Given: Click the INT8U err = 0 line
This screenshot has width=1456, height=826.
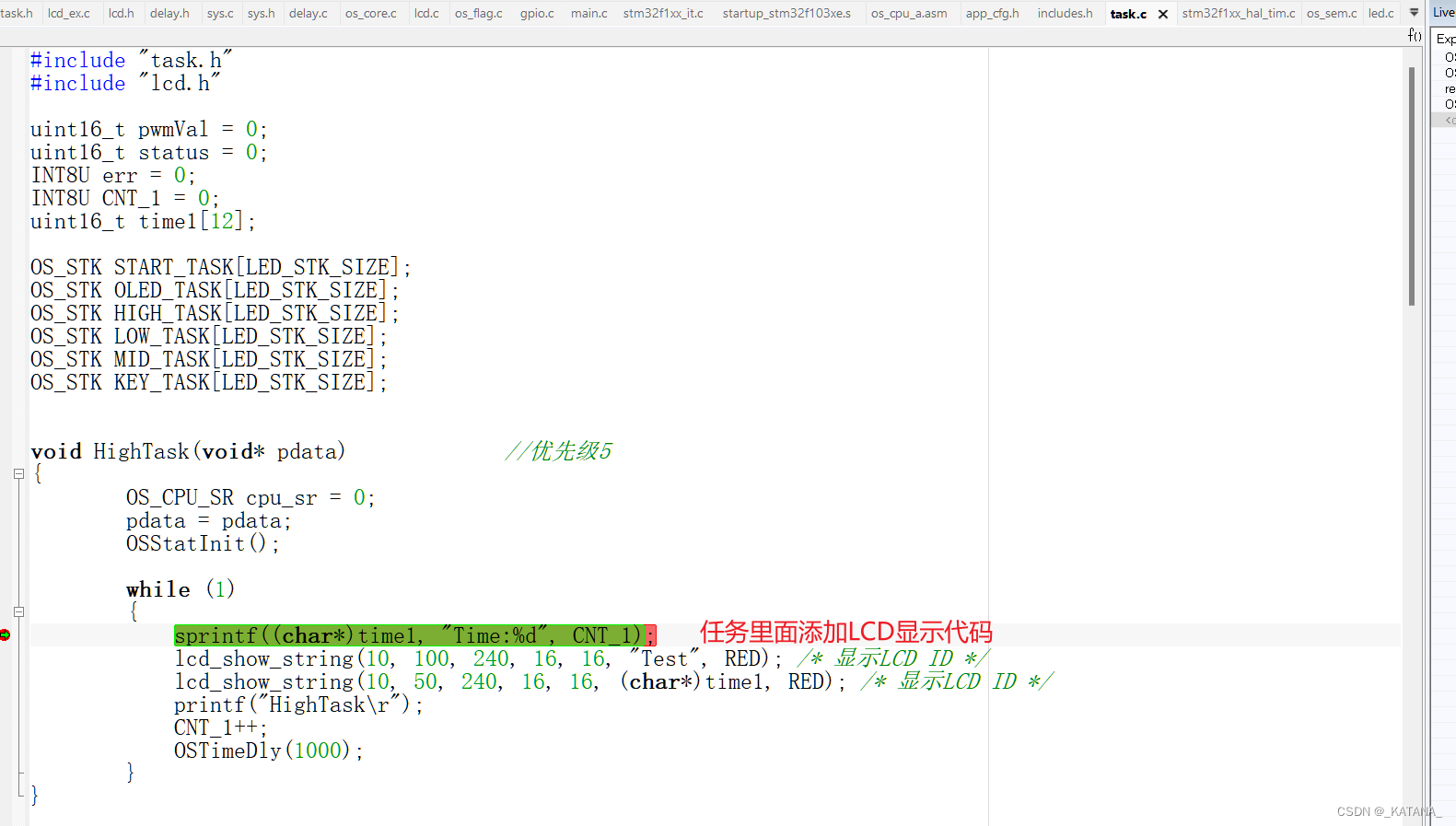Looking at the screenshot, I should coord(112,175).
